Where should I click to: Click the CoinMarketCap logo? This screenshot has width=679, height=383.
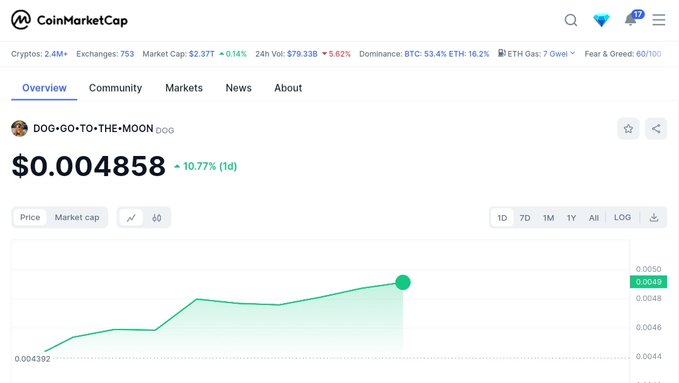coord(69,20)
